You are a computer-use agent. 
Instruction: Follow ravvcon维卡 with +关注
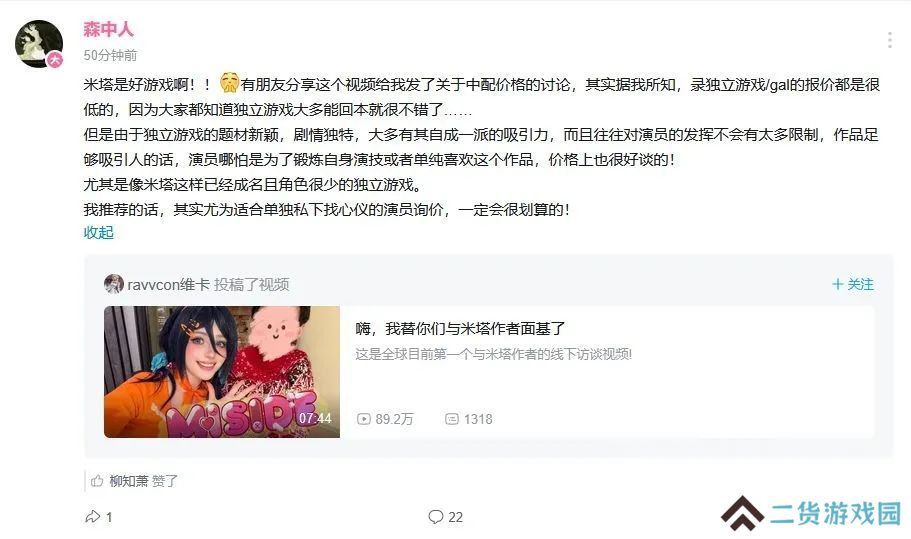pos(853,284)
